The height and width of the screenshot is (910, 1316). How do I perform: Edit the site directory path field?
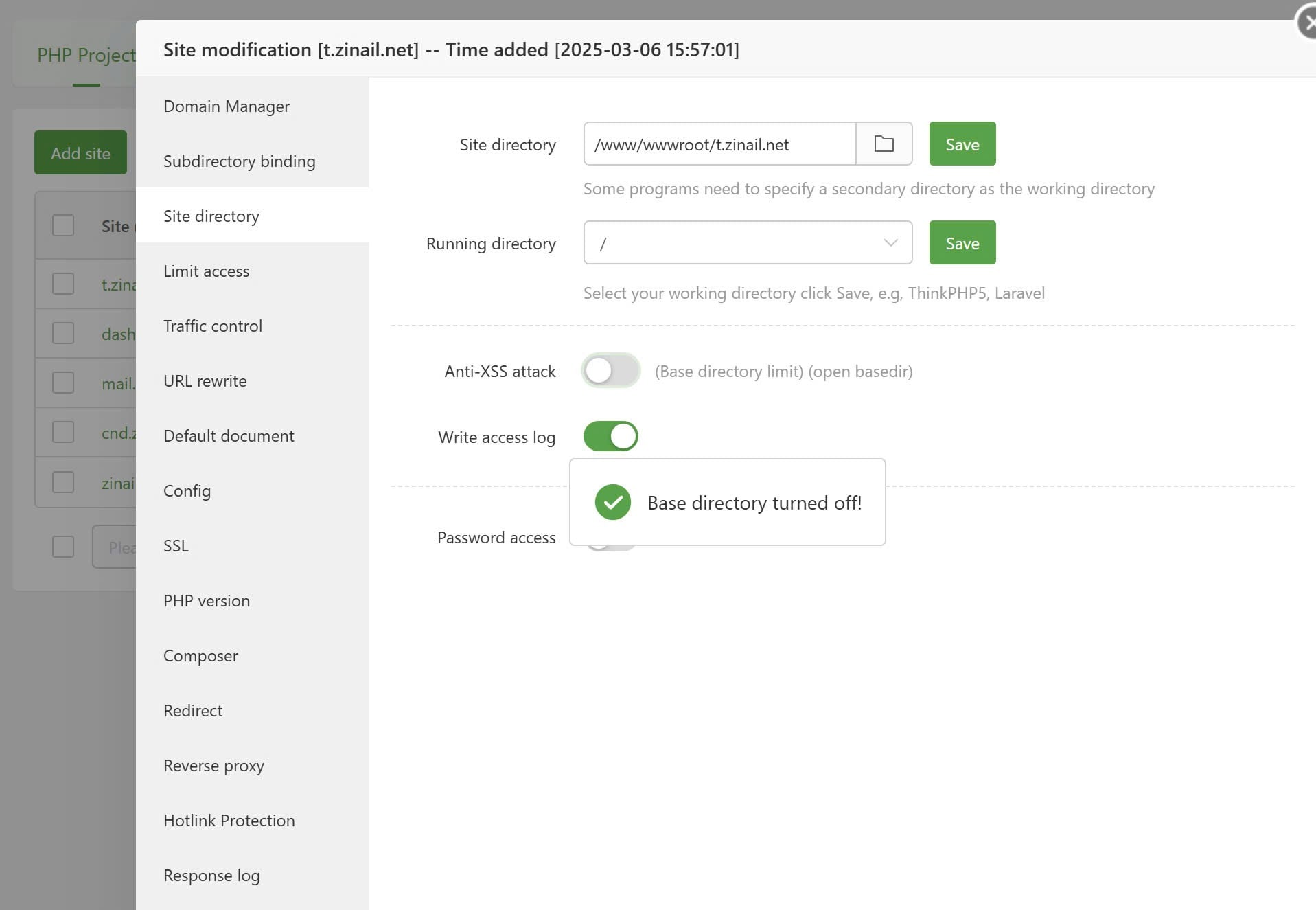tap(719, 144)
